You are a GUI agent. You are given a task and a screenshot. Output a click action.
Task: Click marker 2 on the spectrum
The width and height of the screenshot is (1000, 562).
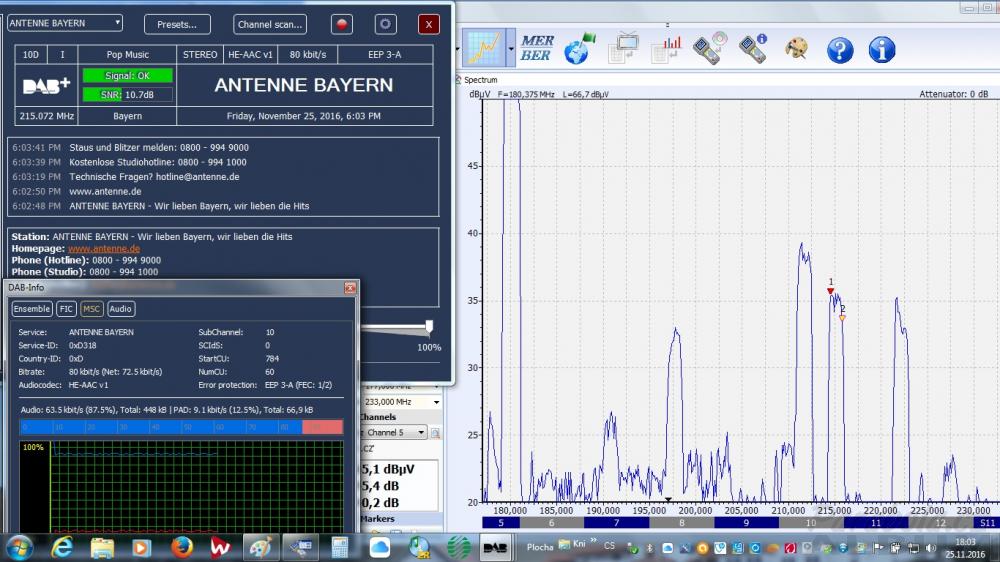point(842,318)
